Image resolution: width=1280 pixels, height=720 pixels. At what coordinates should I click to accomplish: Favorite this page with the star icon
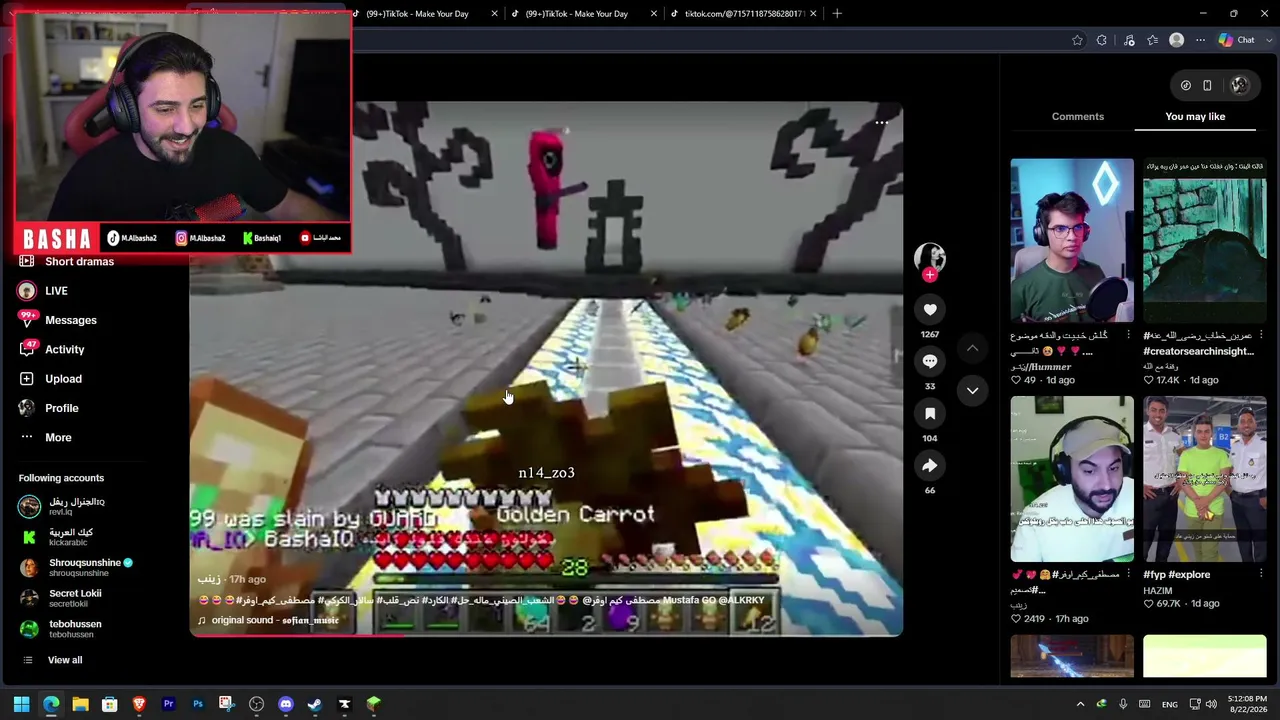(x=1077, y=40)
